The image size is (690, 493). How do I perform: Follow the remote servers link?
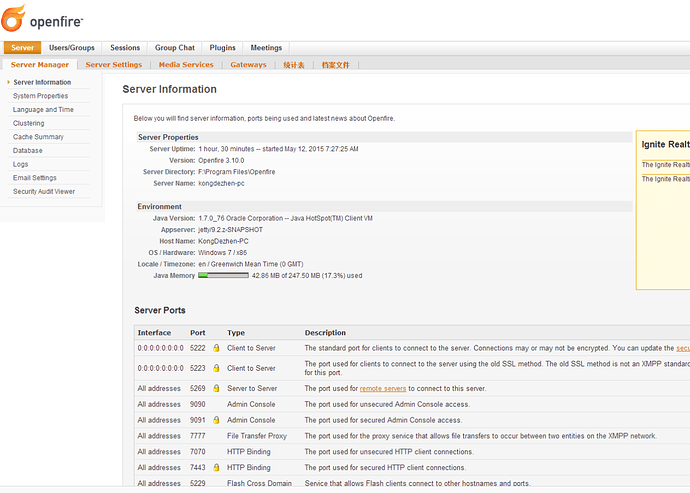pos(383,389)
